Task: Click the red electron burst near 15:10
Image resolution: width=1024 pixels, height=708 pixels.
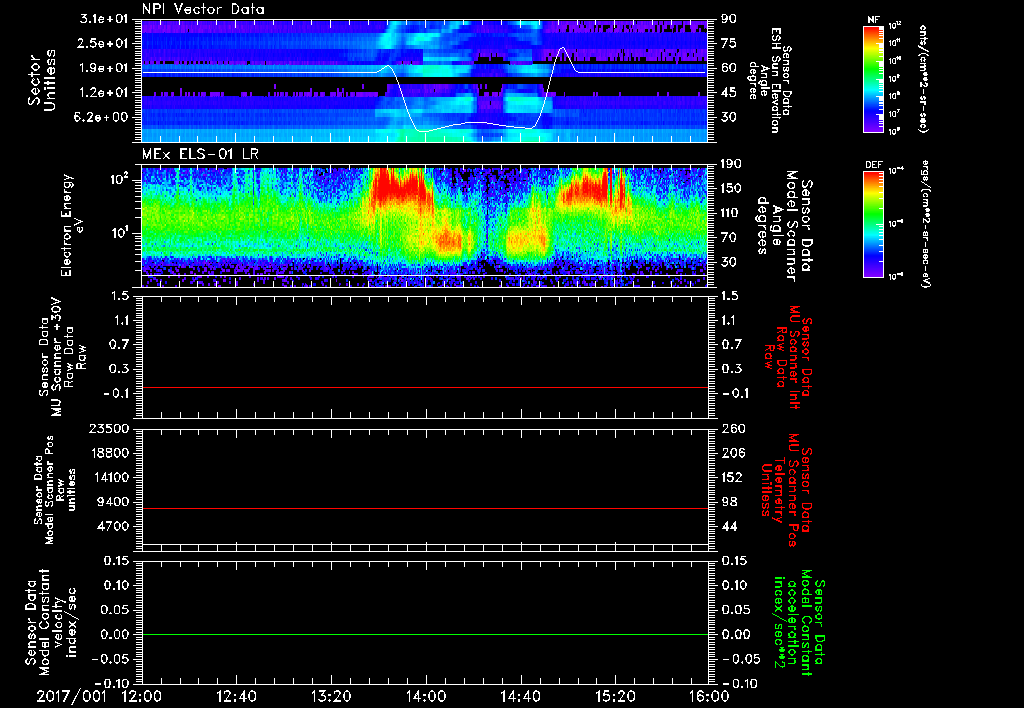Action: tap(592, 189)
